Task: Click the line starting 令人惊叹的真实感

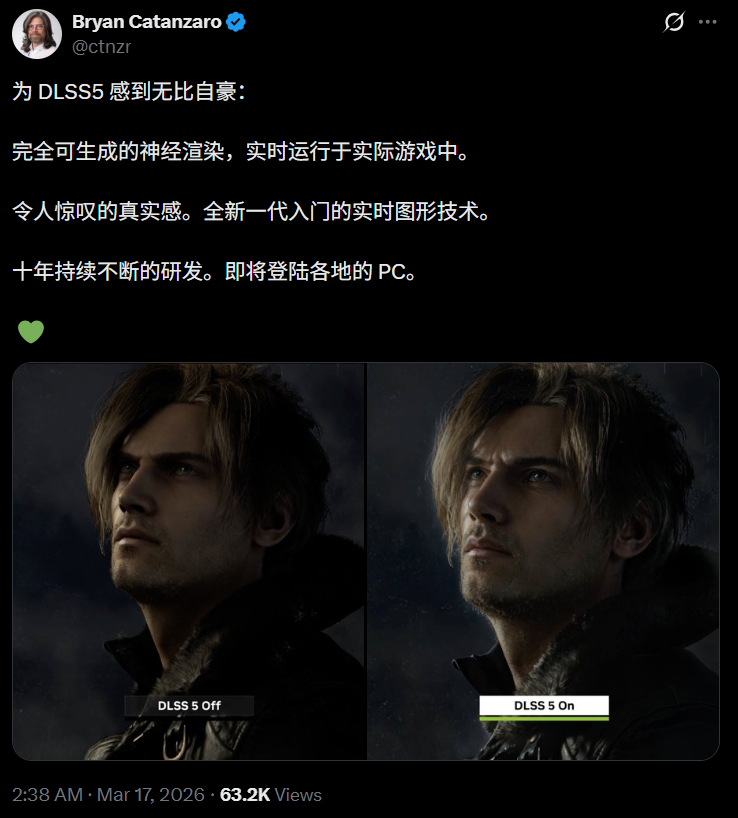Action: pyautogui.click(x=251, y=212)
